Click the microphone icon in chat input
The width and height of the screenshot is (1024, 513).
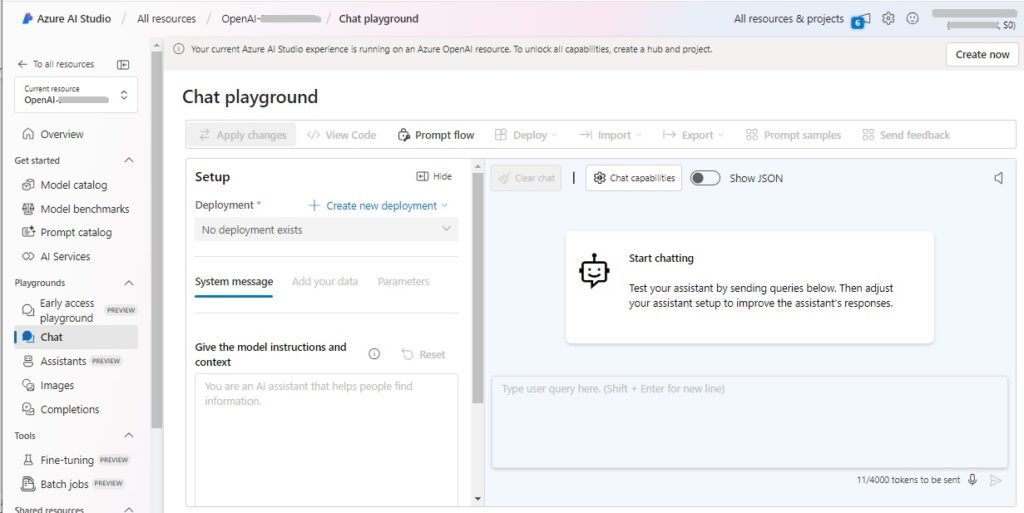pos(972,480)
